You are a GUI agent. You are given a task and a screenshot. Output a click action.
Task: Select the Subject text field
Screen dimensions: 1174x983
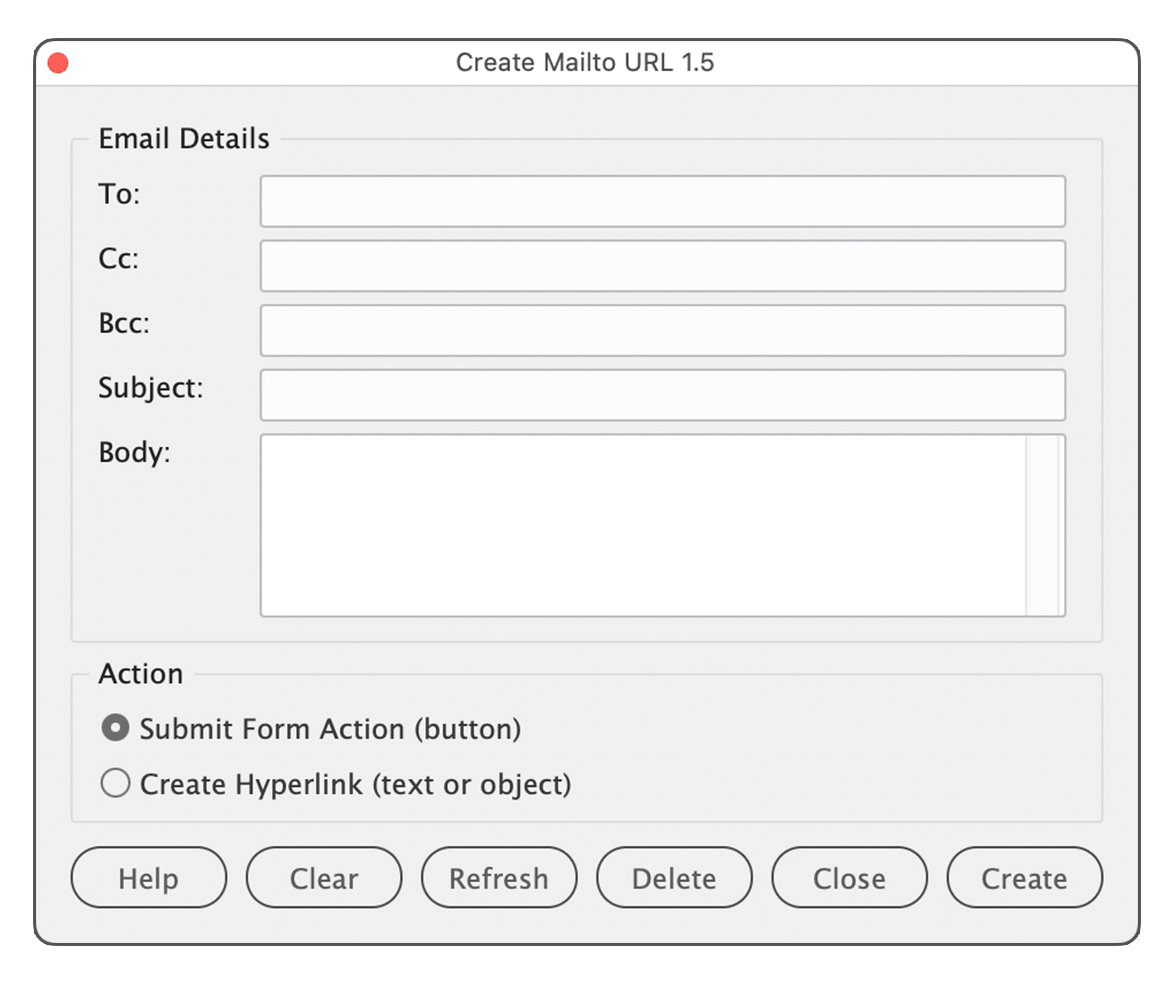(x=662, y=395)
